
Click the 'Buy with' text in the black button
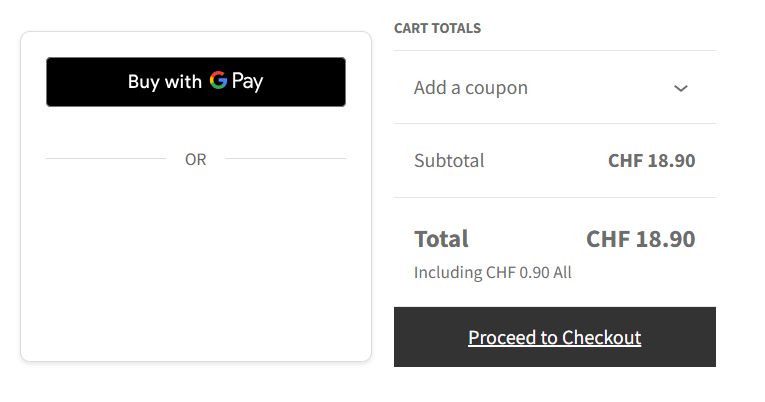(164, 82)
